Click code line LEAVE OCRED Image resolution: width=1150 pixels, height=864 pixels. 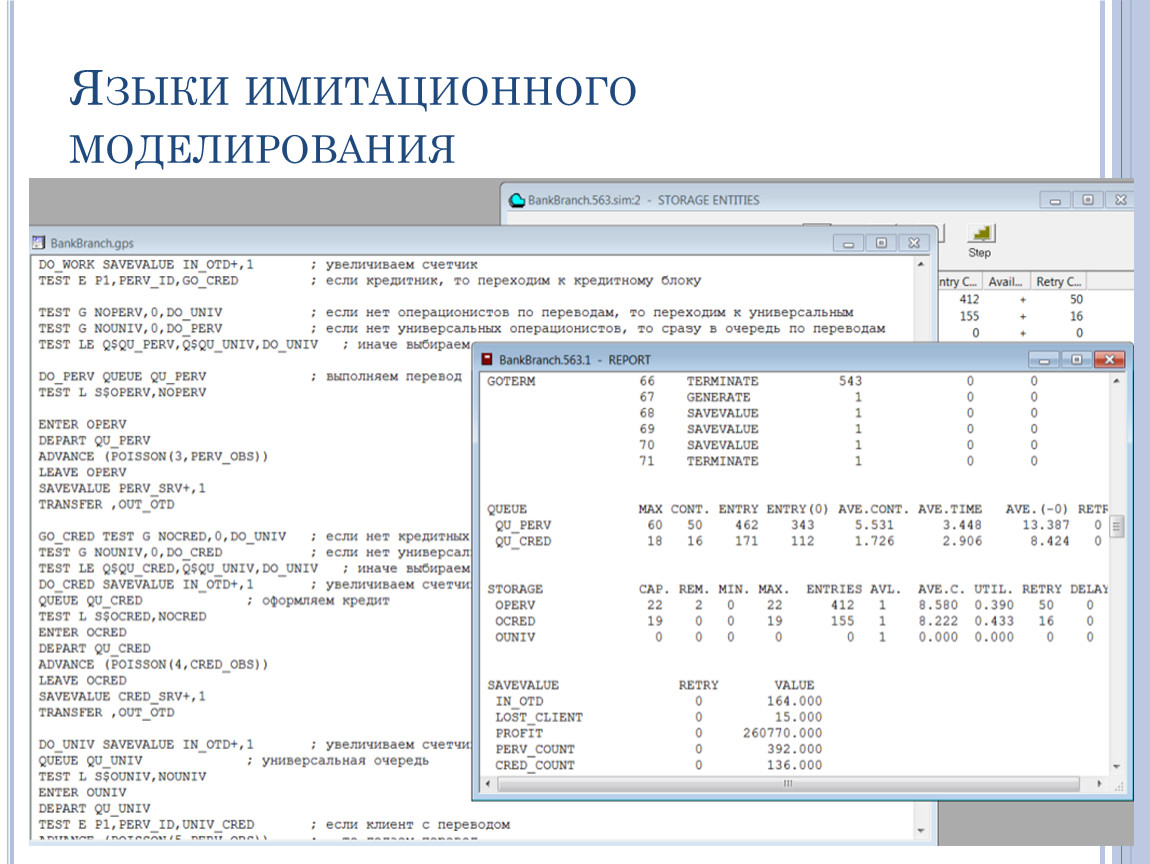[82, 680]
